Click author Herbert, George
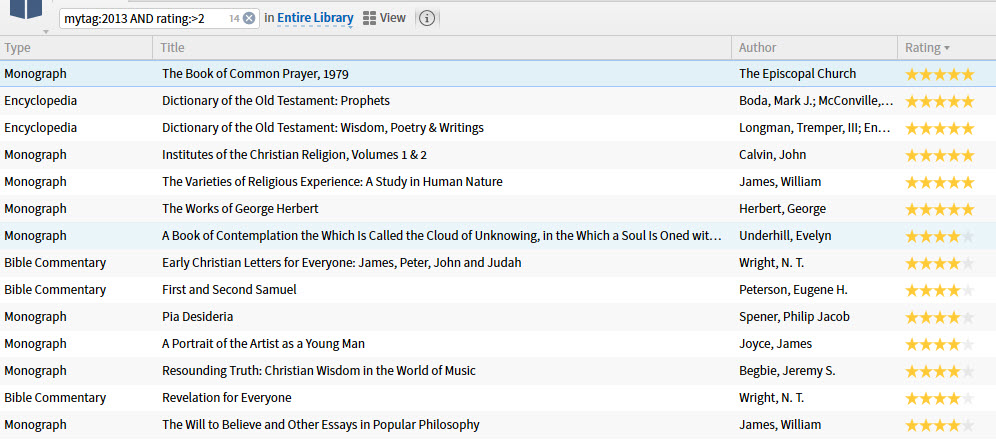 (783, 209)
